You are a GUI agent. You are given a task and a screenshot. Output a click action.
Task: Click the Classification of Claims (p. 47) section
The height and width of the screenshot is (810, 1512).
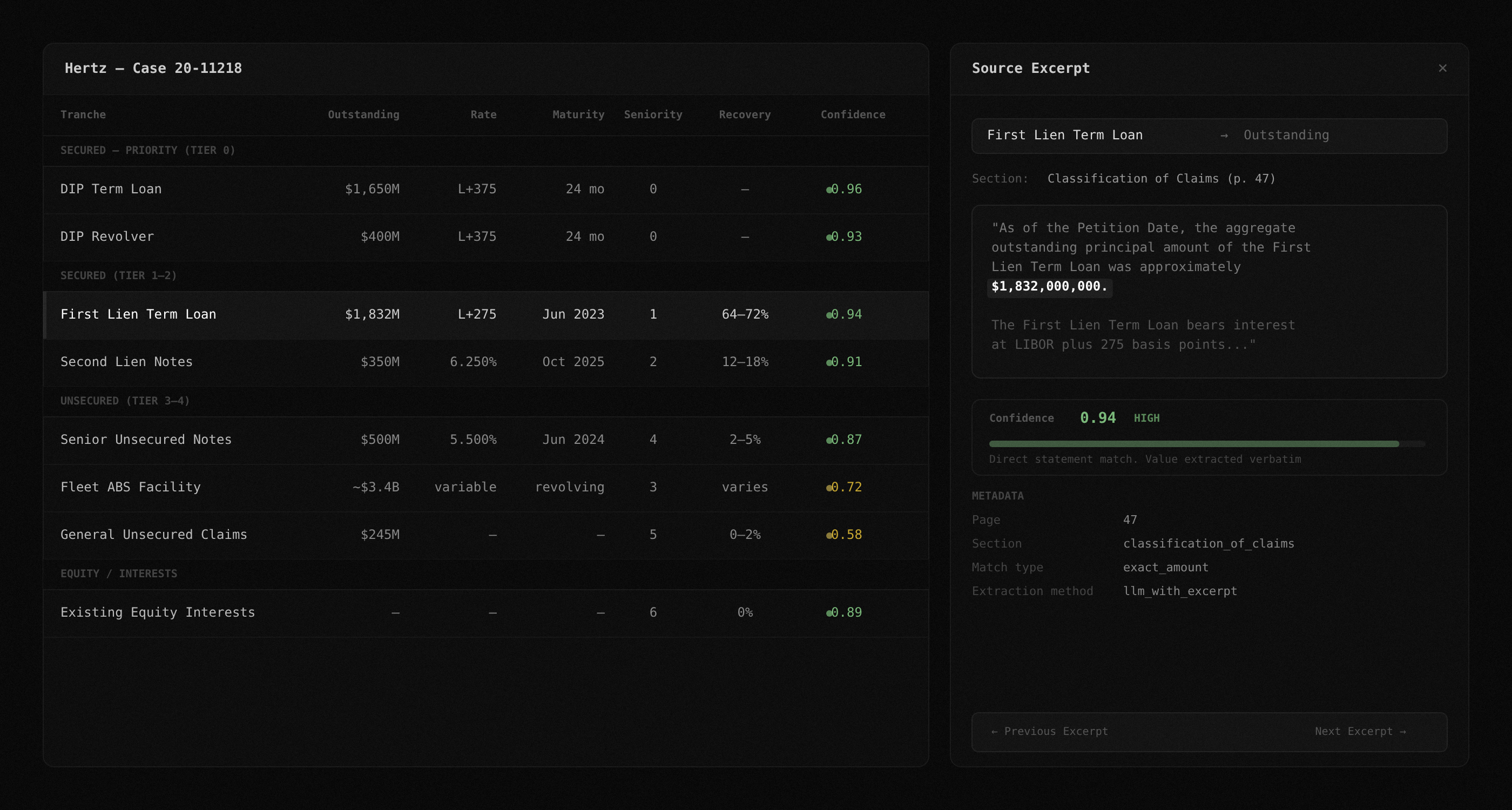(1161, 179)
